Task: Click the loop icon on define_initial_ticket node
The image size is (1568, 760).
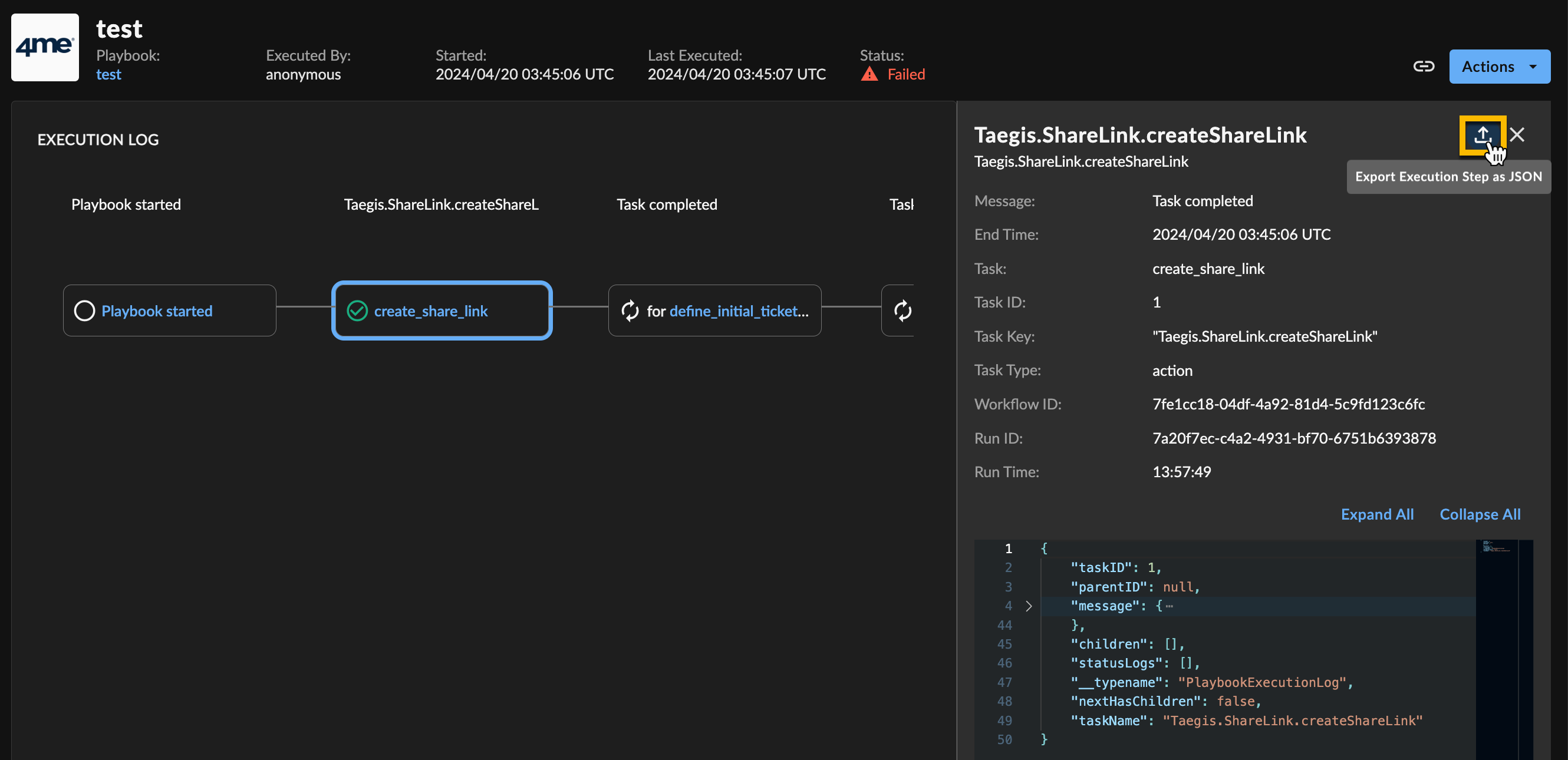Action: pos(630,311)
